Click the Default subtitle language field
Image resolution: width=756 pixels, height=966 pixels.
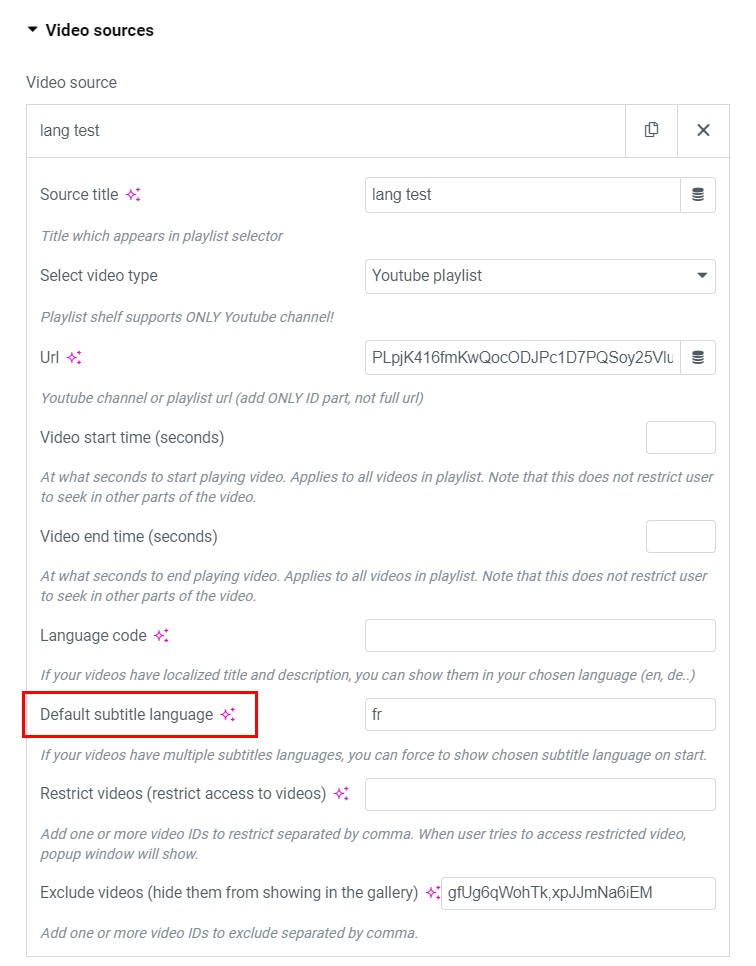540,715
